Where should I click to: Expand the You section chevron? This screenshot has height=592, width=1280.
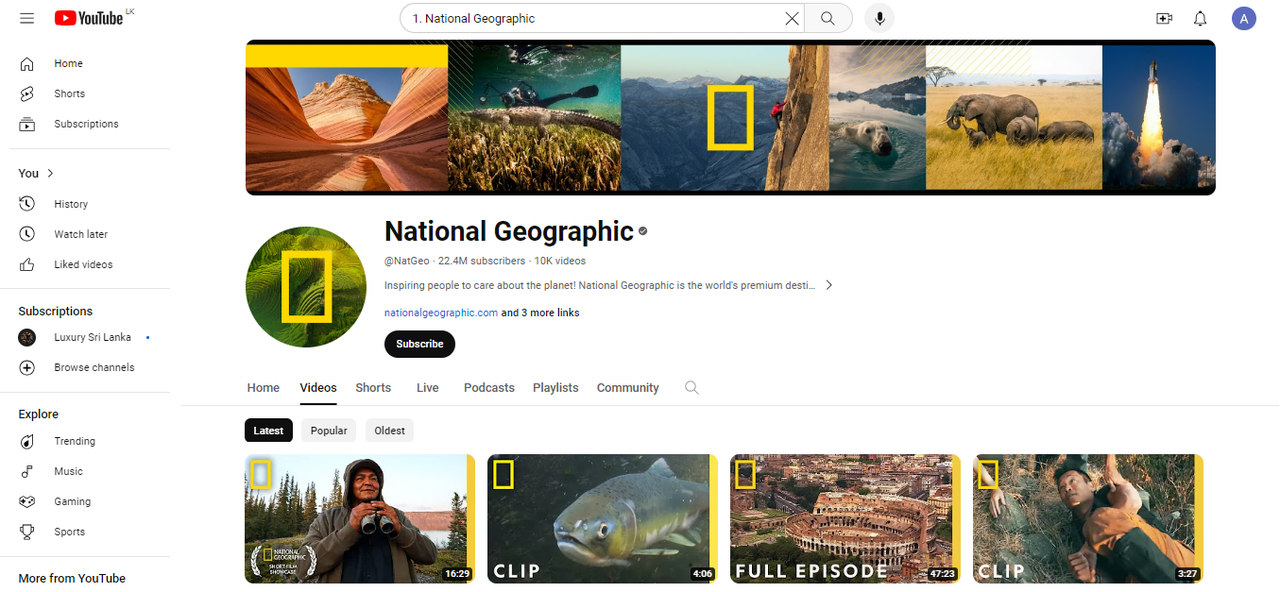tap(50, 173)
